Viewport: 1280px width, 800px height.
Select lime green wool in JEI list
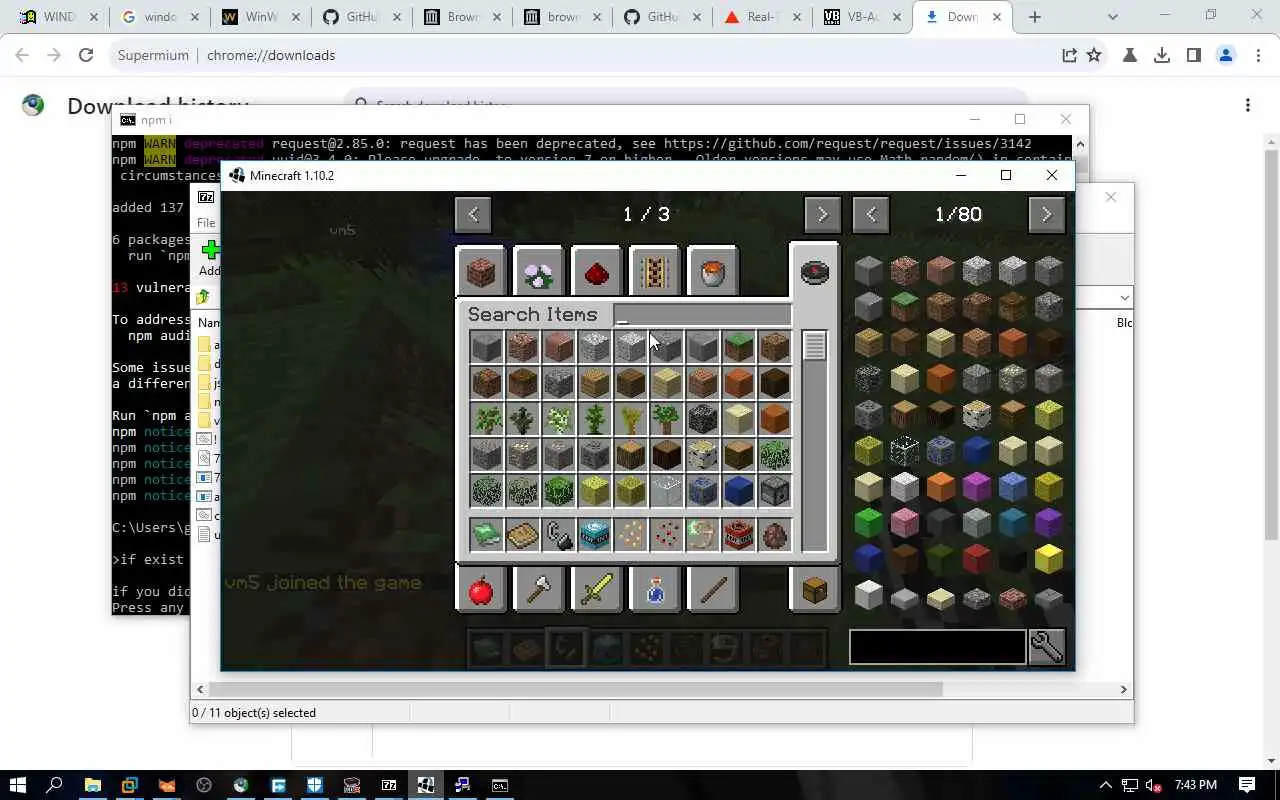pos(868,522)
